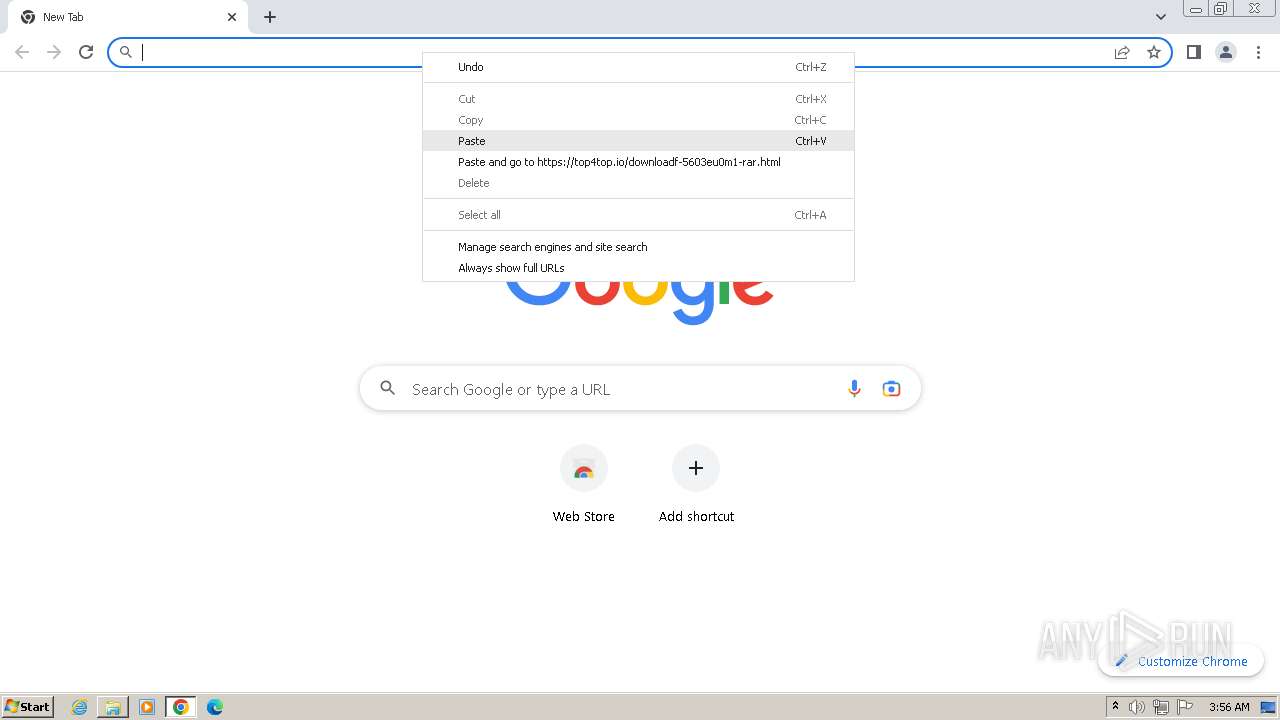Launch Microsoft Edge from the taskbar
Screen dimensions: 1280x720
coord(215,707)
